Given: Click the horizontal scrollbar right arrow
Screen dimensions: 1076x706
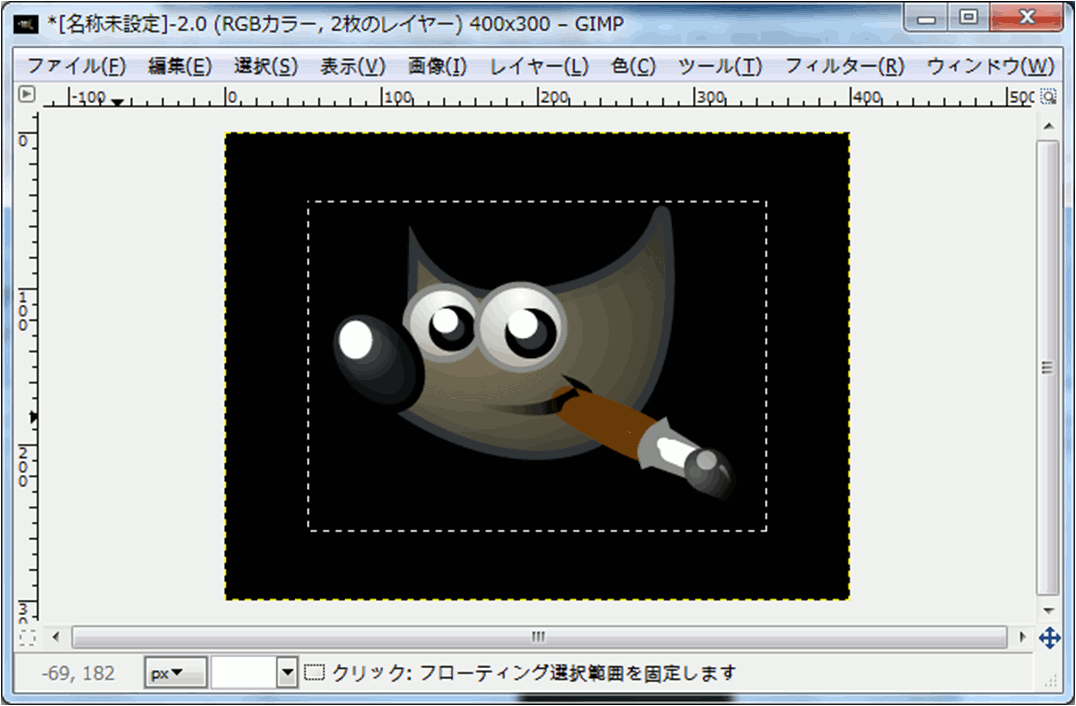Looking at the screenshot, I should point(1022,637).
